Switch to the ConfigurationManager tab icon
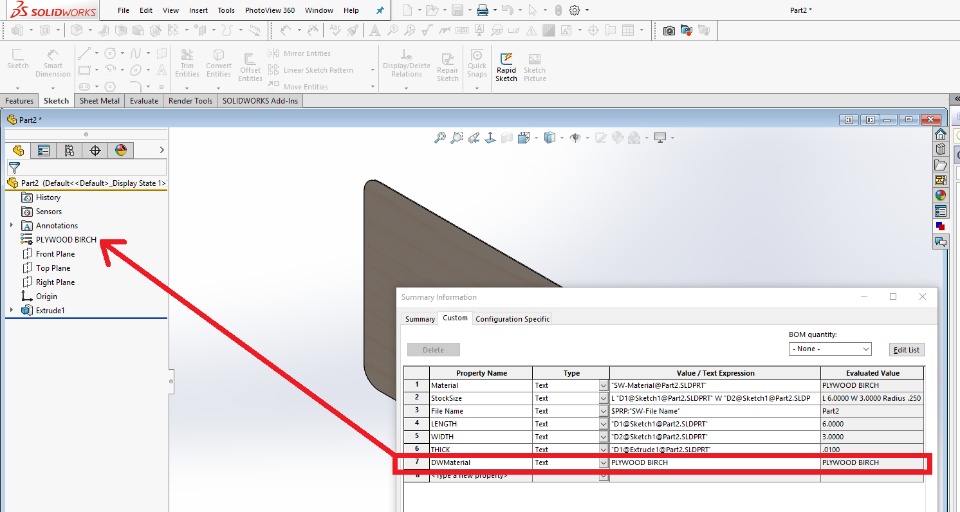This screenshot has width=960, height=512. tap(69, 150)
